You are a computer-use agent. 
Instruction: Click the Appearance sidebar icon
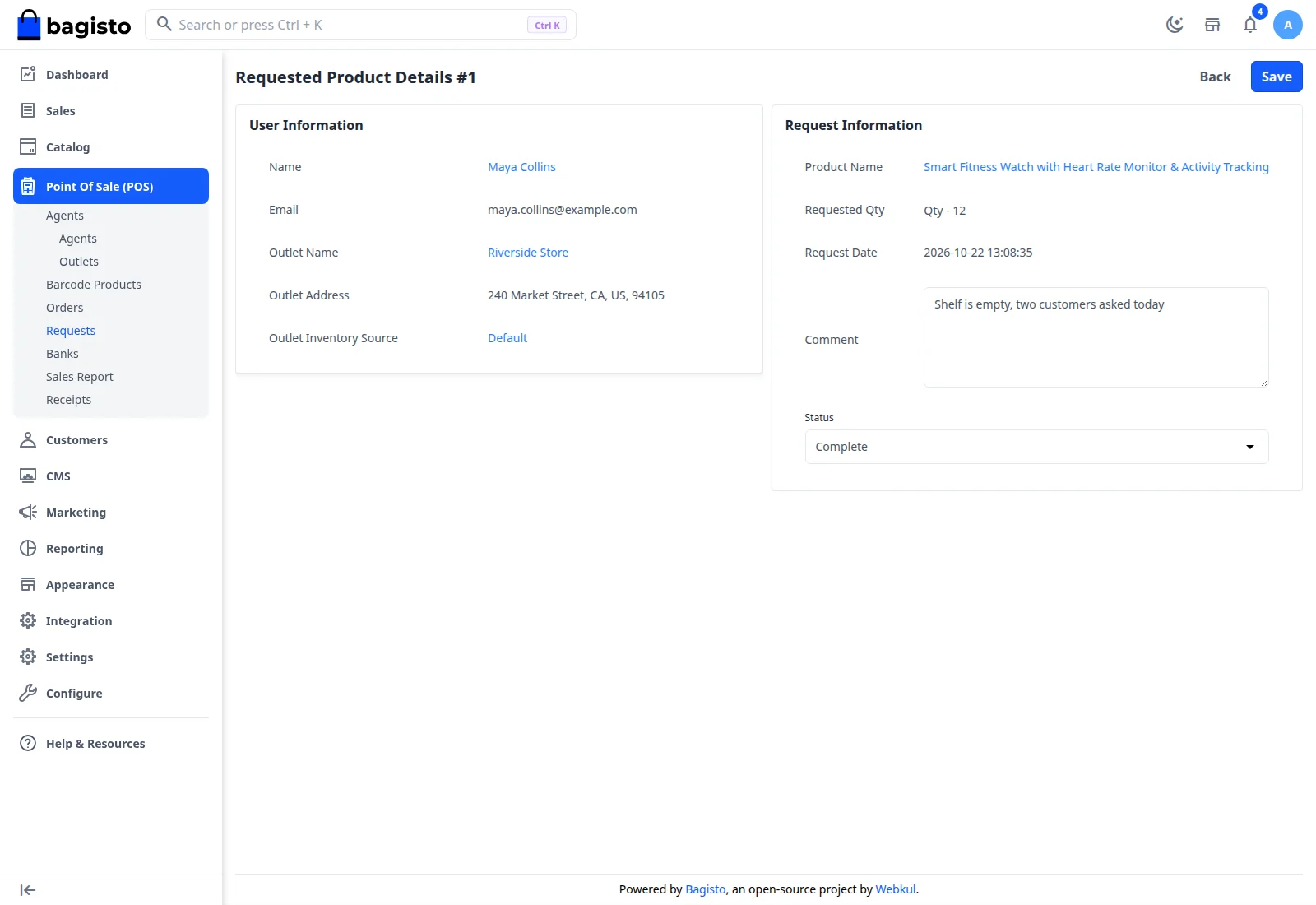(28, 584)
